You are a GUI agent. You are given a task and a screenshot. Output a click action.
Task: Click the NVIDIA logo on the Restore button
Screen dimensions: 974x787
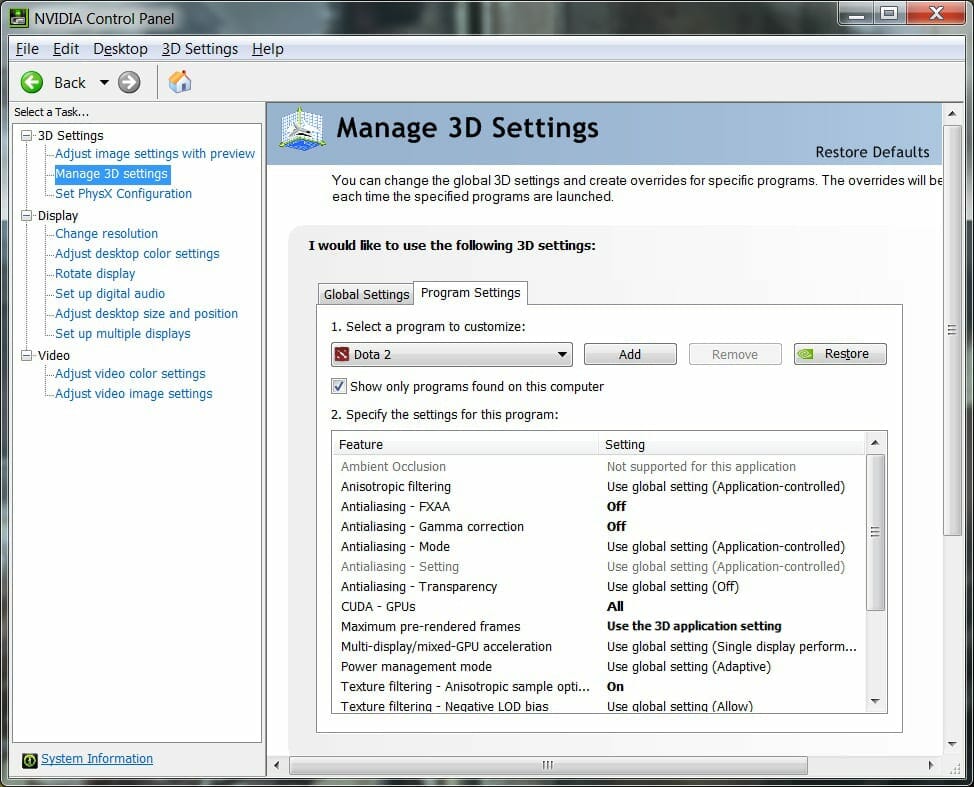coord(810,354)
